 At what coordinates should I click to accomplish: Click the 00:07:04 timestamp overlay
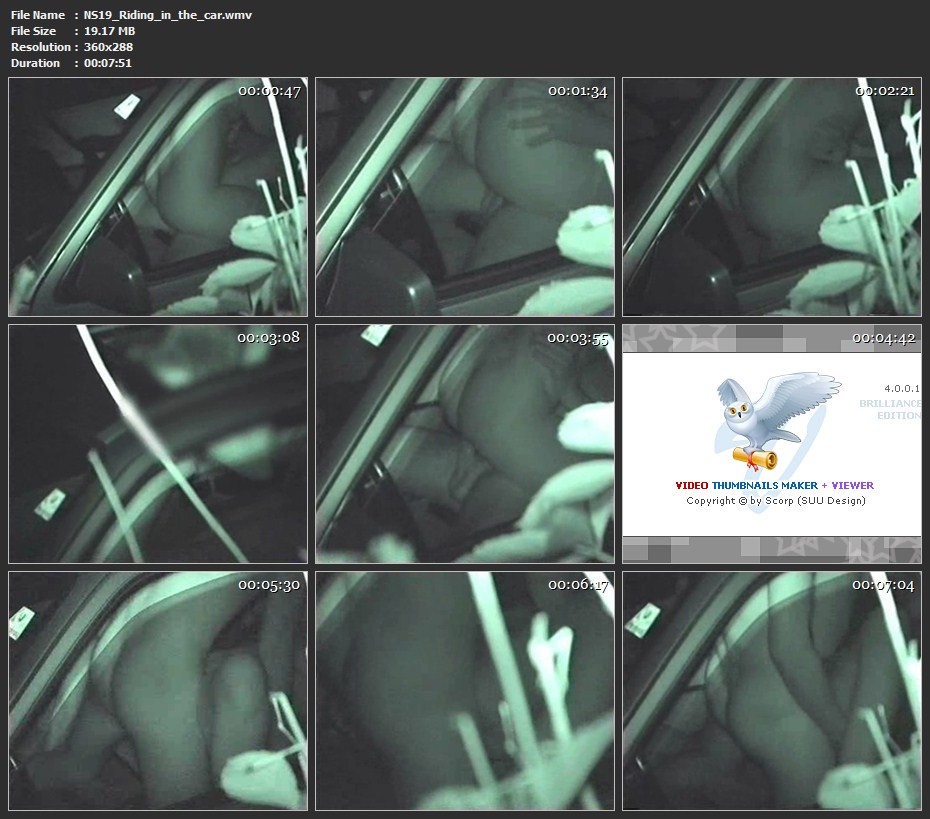point(883,585)
